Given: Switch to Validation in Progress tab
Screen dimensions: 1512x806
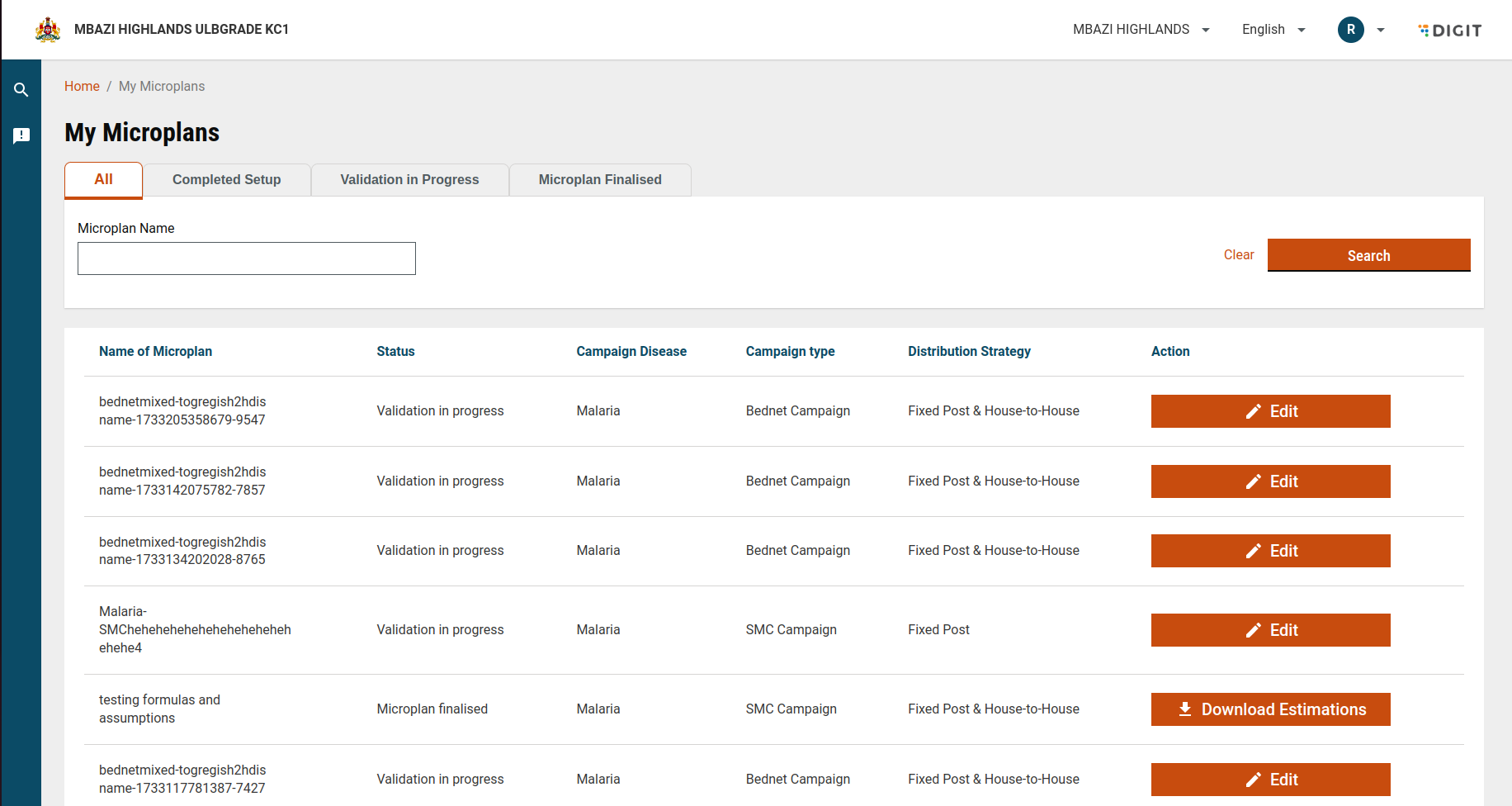Looking at the screenshot, I should (409, 180).
